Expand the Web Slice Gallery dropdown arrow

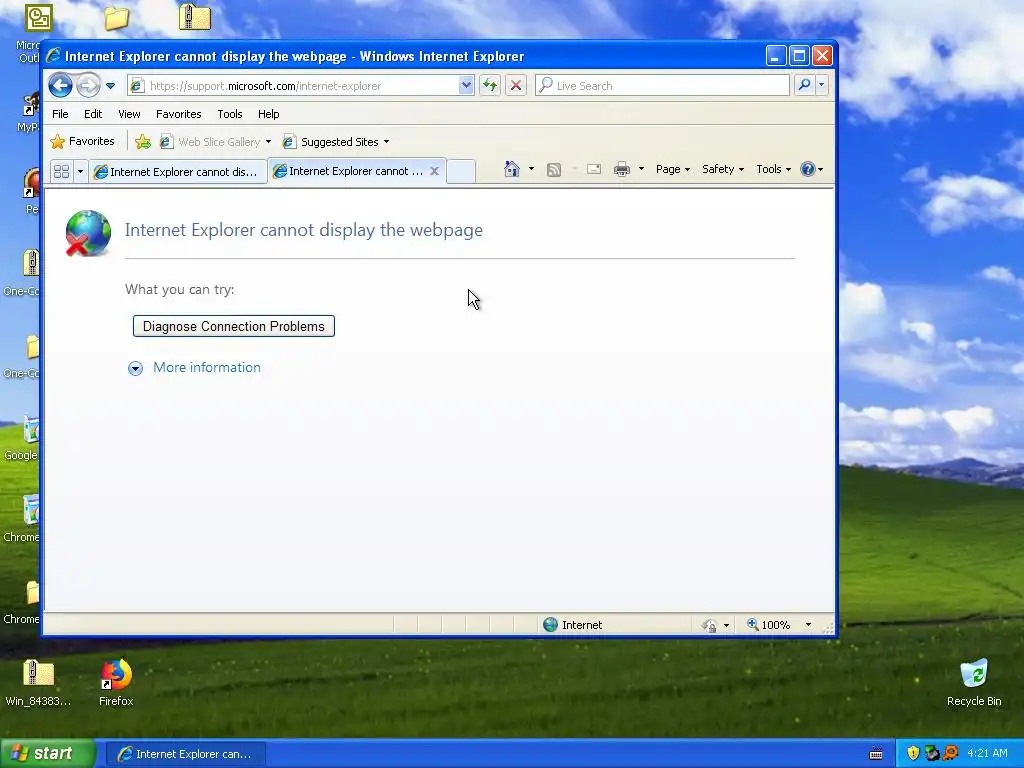[268, 142]
